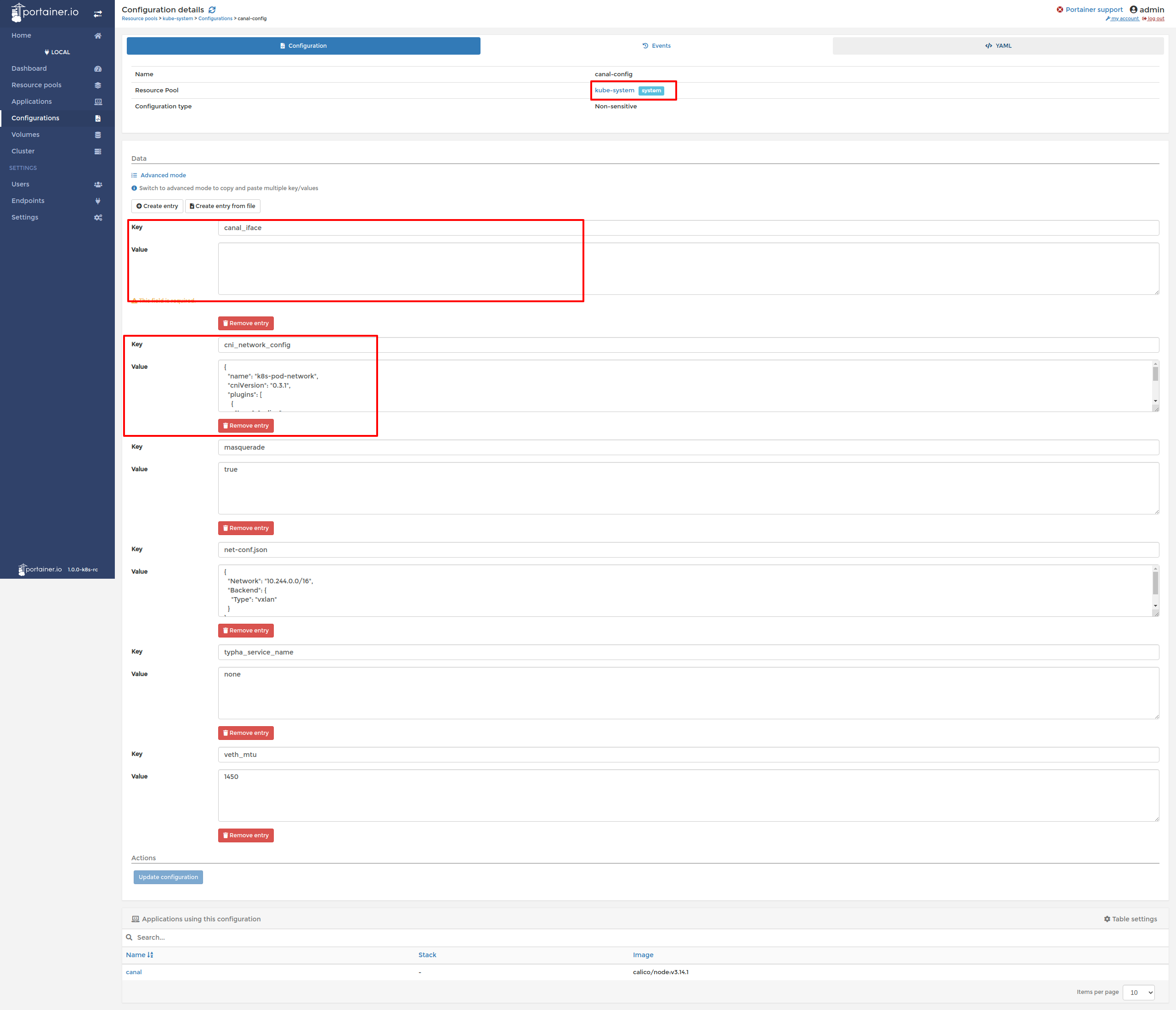Click Update configuration button
The width and height of the screenshot is (1176, 1010).
coord(168,877)
